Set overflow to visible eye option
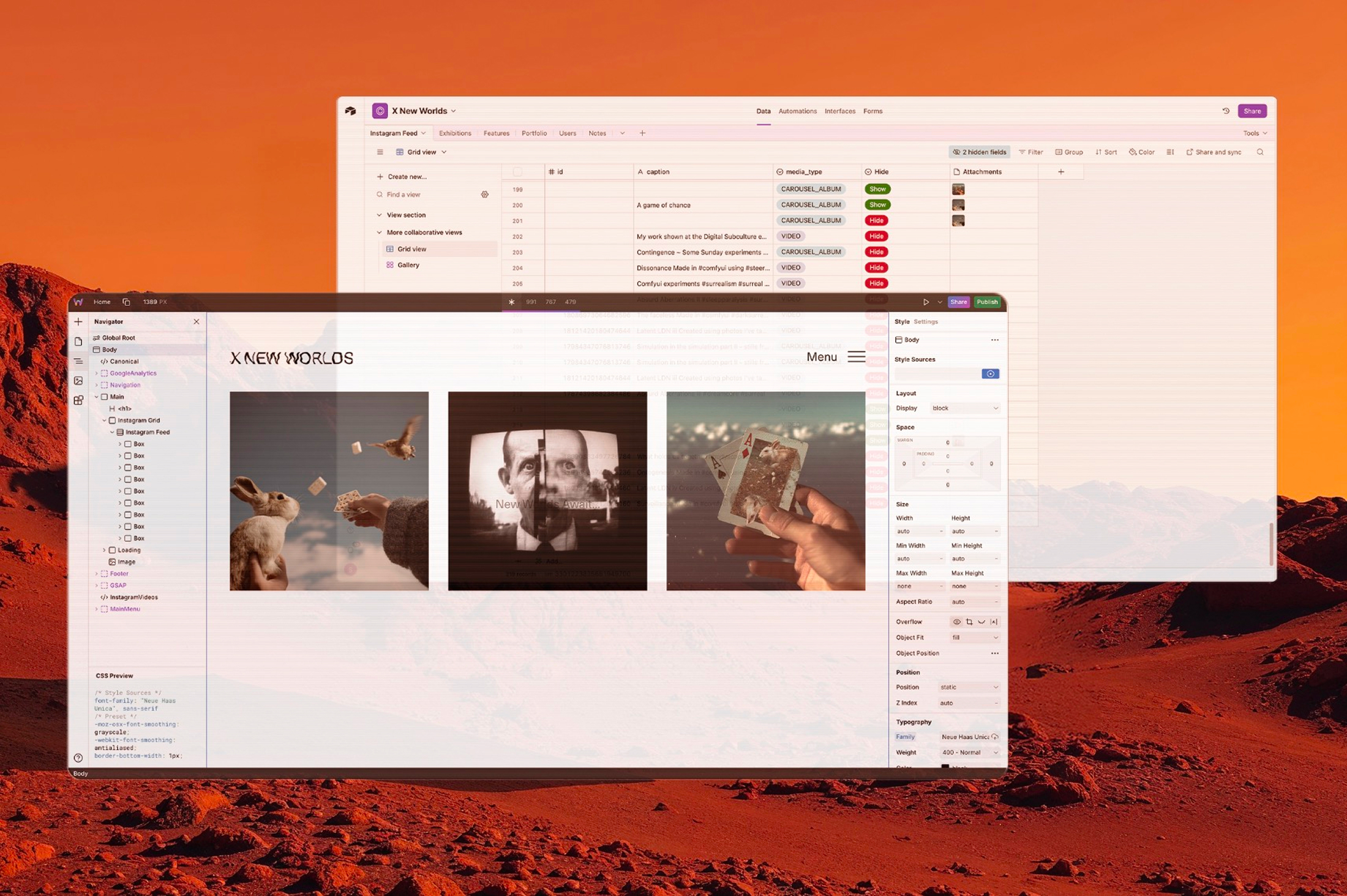The image size is (1347, 896). tap(956, 622)
